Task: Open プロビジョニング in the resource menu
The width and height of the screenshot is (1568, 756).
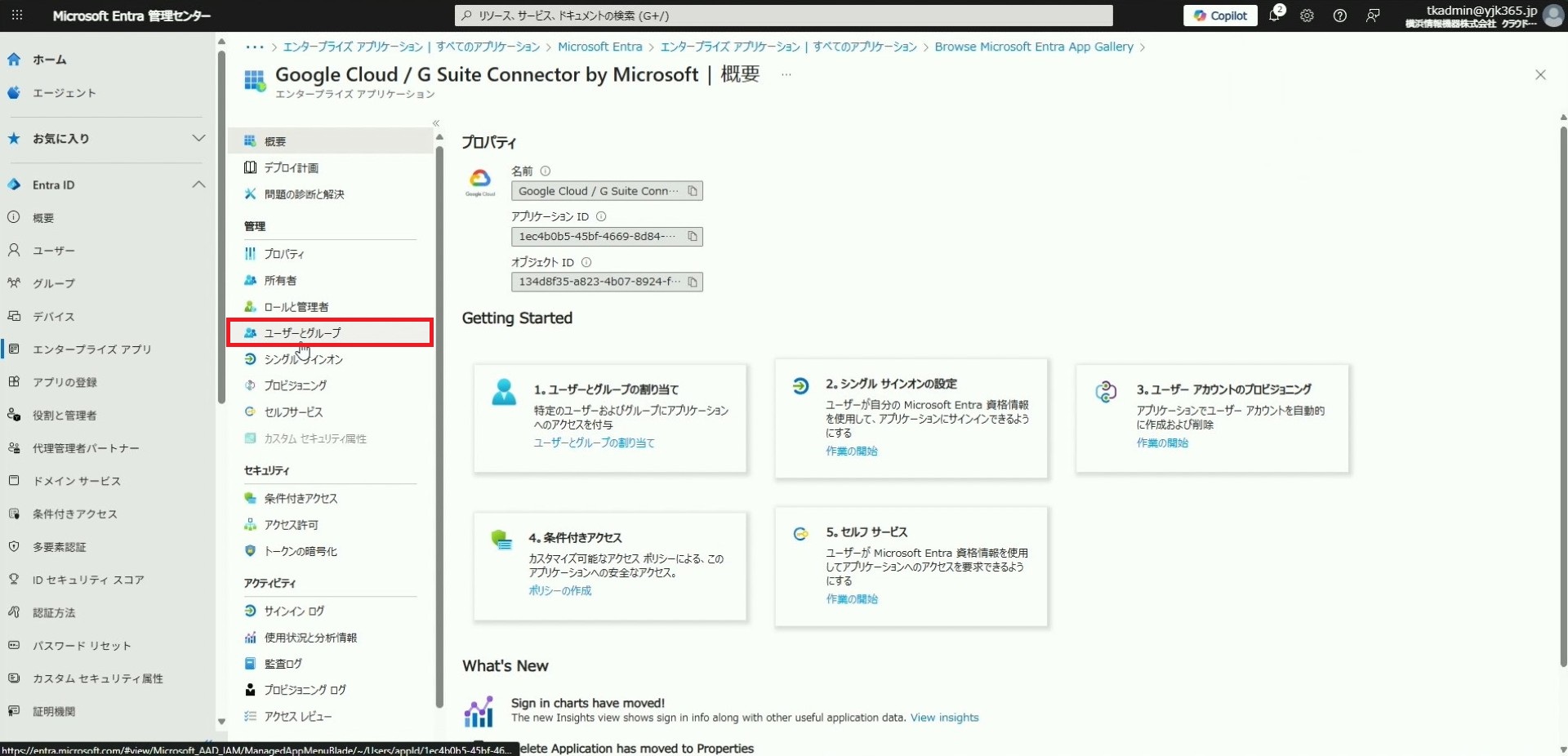Action: (295, 385)
